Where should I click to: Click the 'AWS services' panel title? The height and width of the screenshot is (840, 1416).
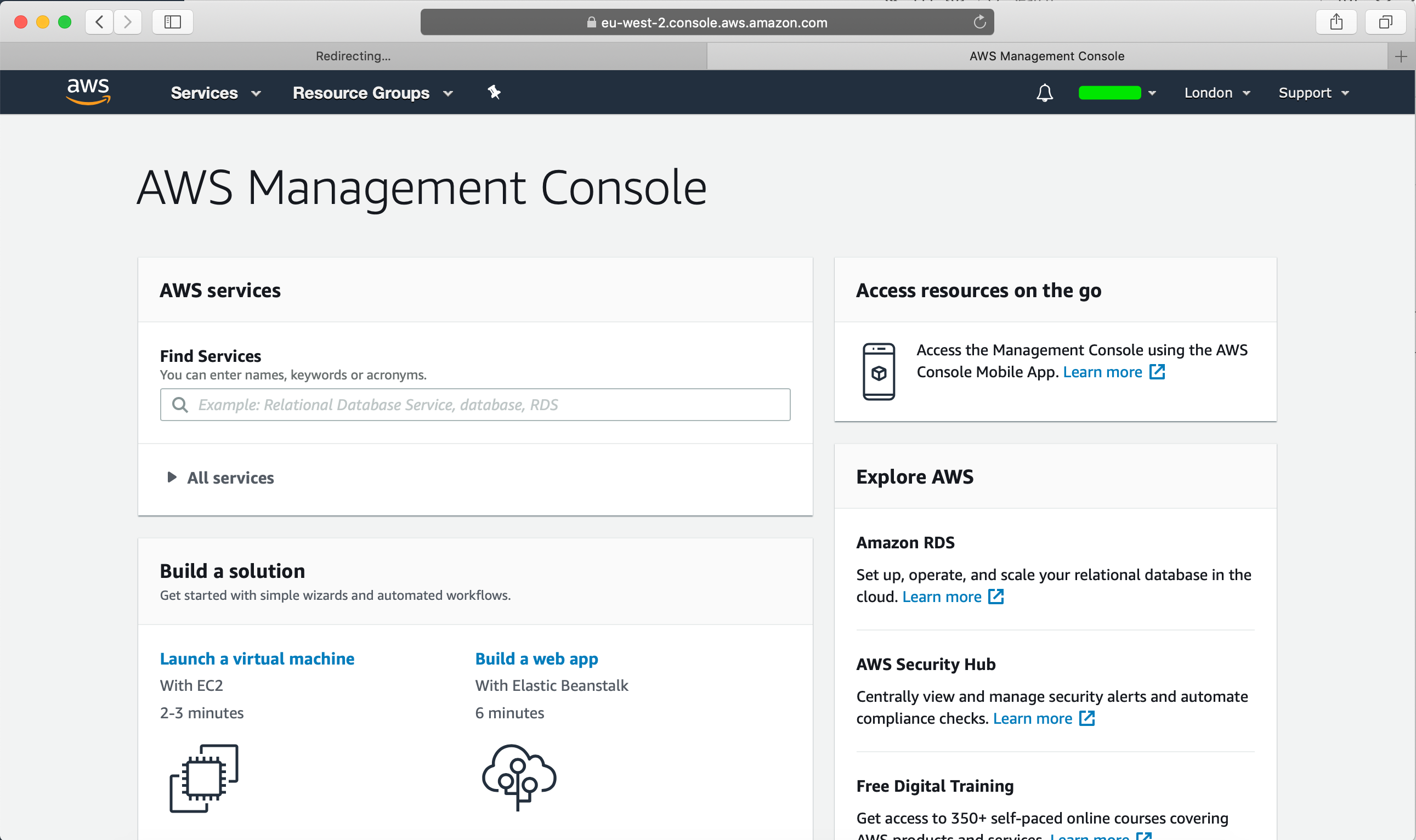pos(220,291)
